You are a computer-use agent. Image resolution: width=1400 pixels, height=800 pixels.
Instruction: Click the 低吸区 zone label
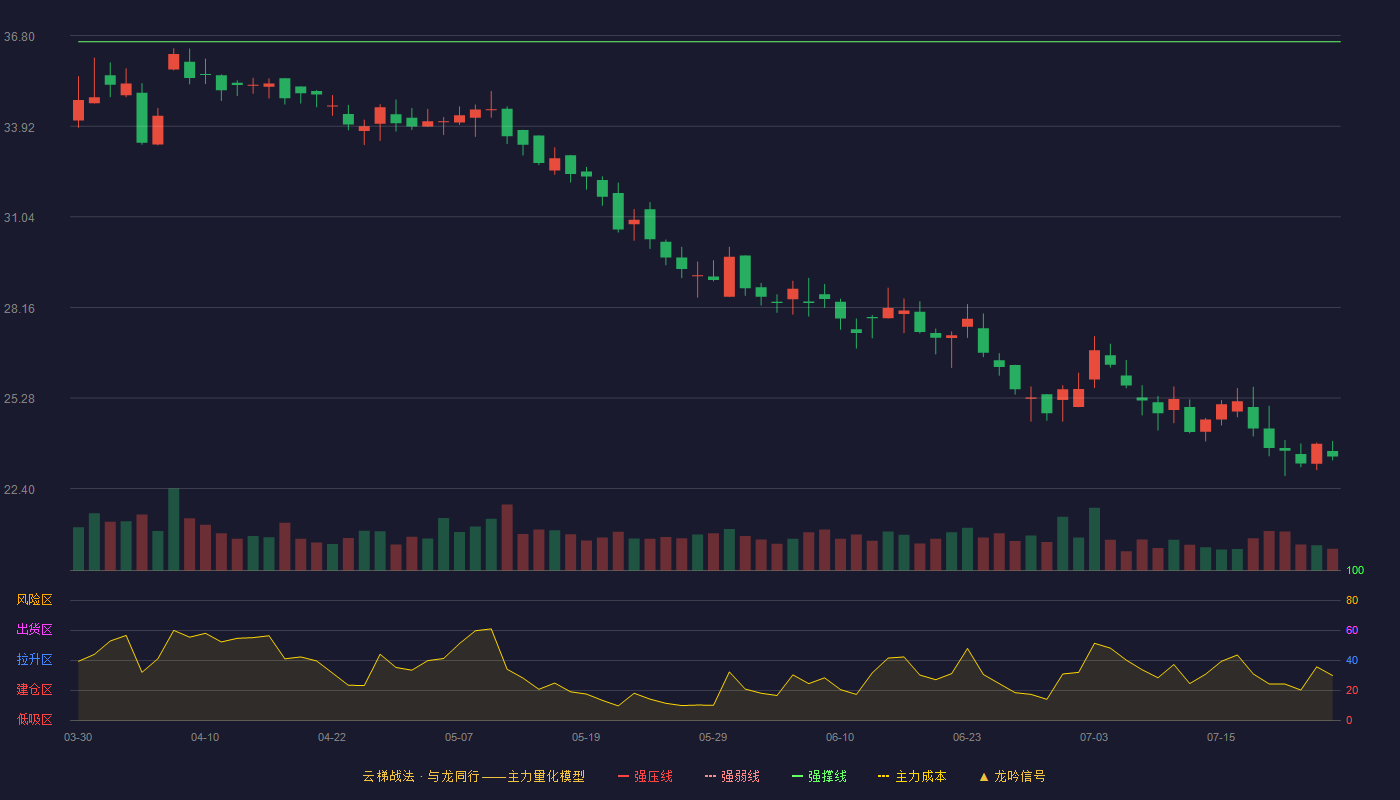[x=34, y=719]
